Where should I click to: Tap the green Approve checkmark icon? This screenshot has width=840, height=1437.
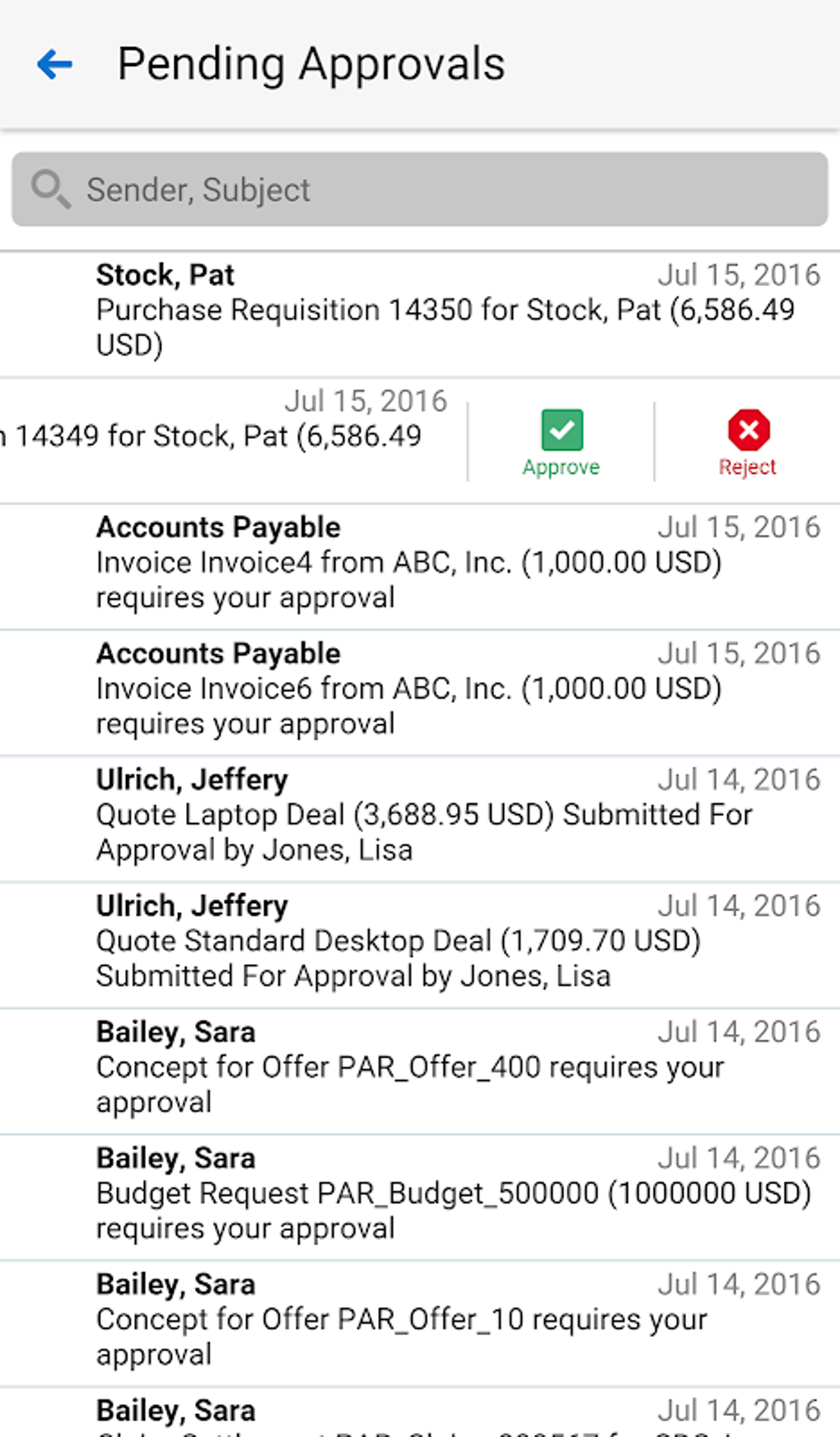(562, 429)
